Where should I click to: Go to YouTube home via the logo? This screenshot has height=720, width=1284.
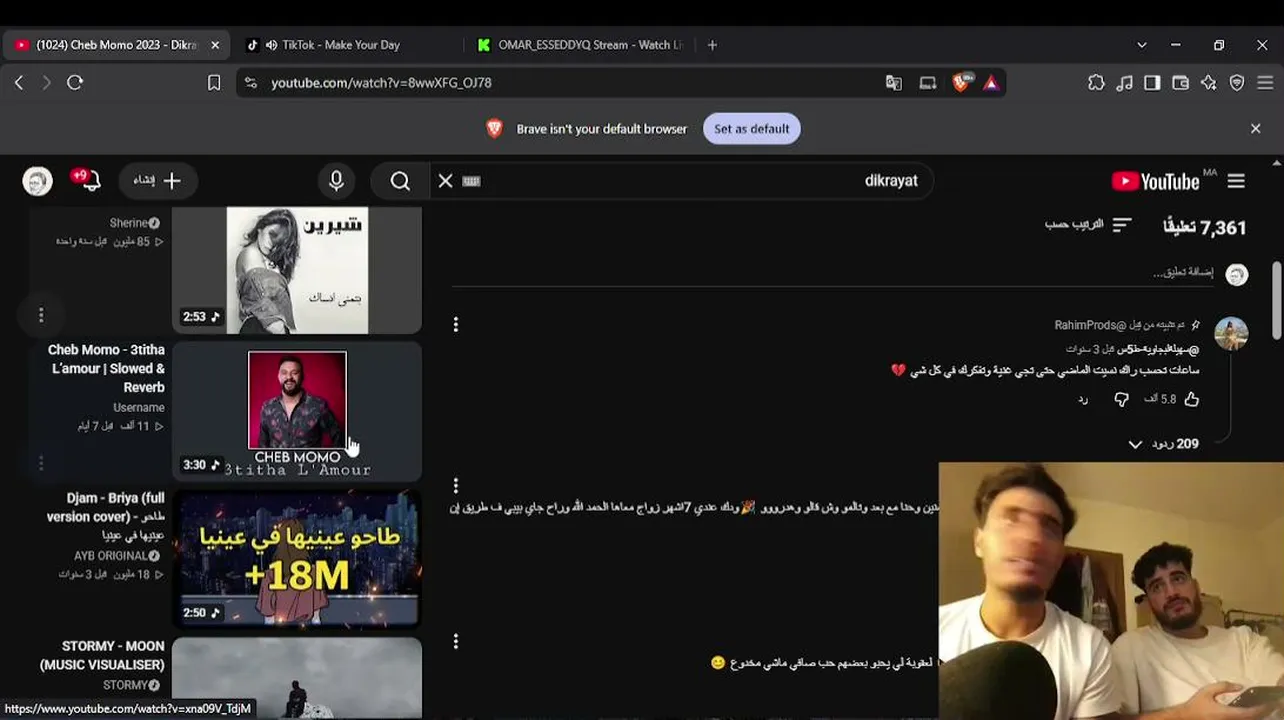pos(1155,181)
